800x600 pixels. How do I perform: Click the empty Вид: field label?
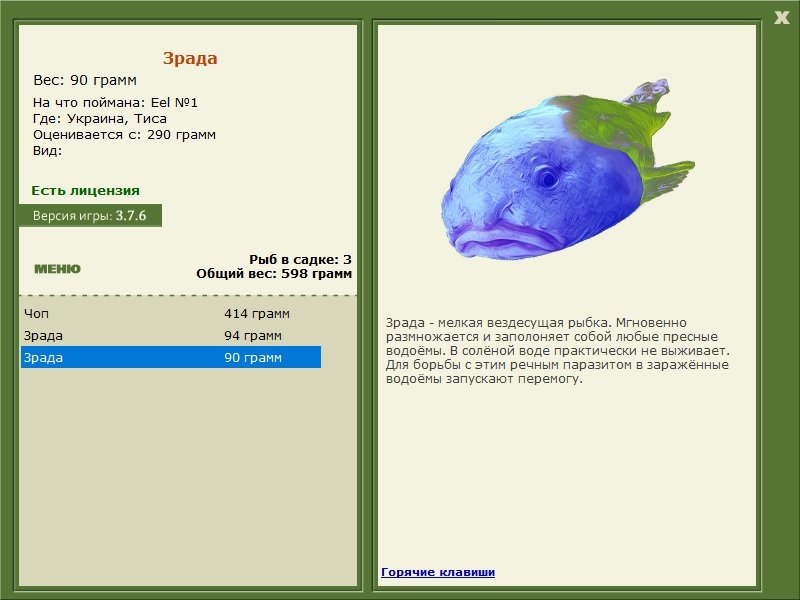click(x=48, y=150)
